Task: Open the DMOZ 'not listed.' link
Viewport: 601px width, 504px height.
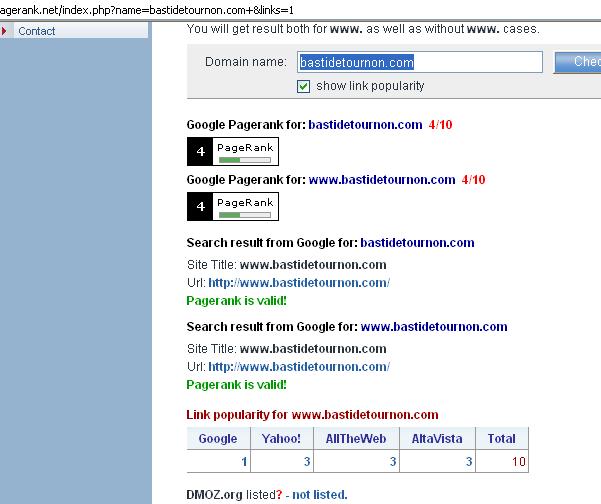Action: (x=320, y=495)
